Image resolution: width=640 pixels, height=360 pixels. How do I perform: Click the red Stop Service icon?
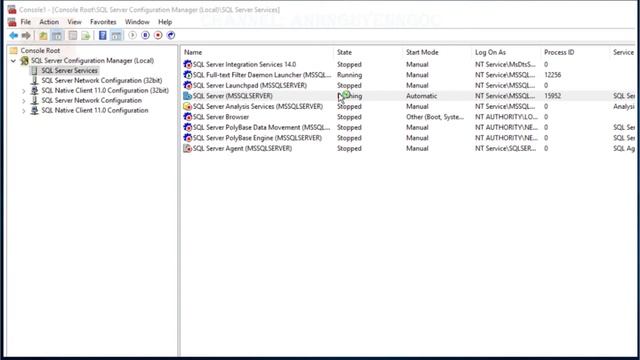(158, 36)
